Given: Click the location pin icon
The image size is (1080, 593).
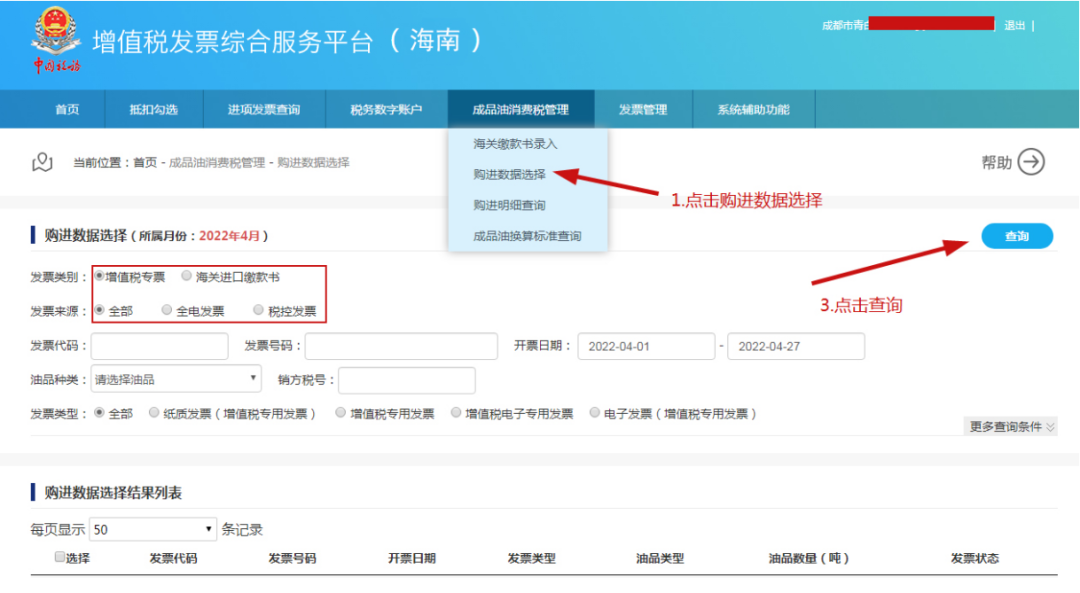Looking at the screenshot, I should point(42,162).
